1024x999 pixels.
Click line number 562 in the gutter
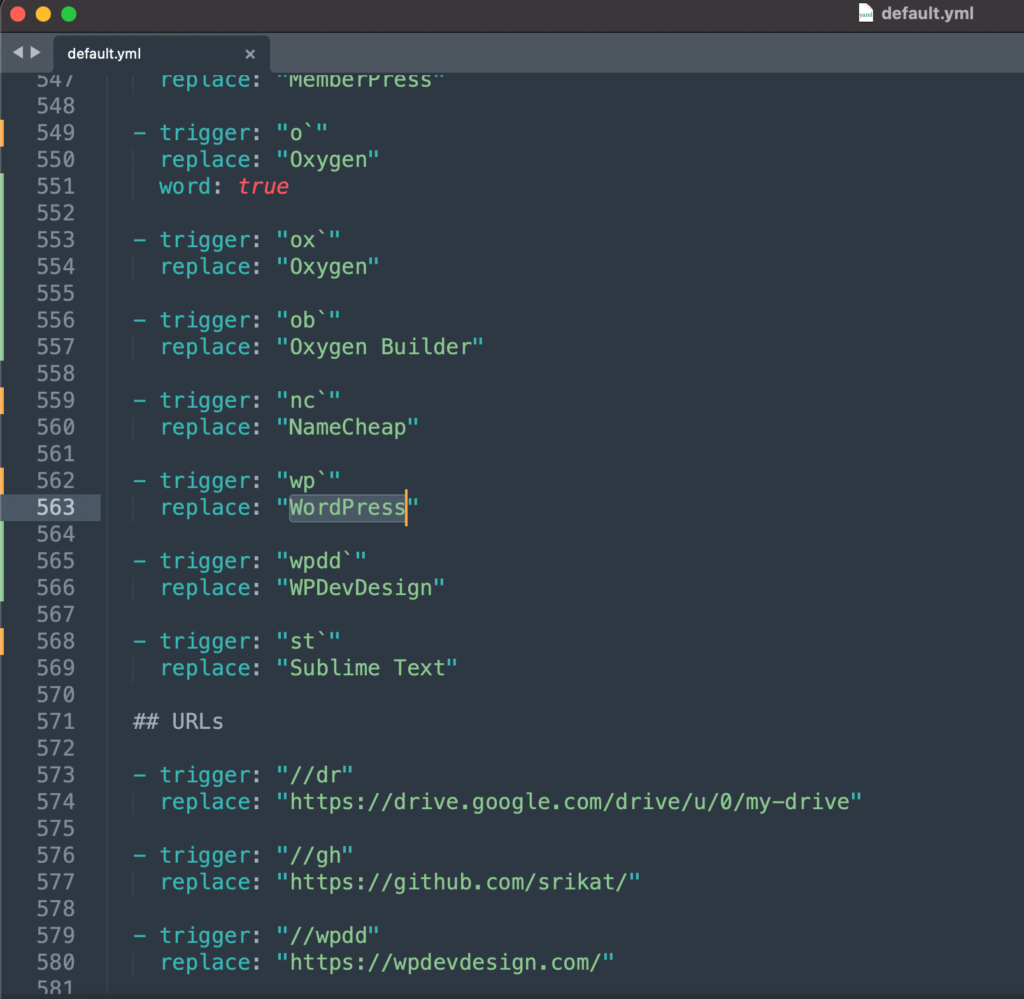(56, 481)
